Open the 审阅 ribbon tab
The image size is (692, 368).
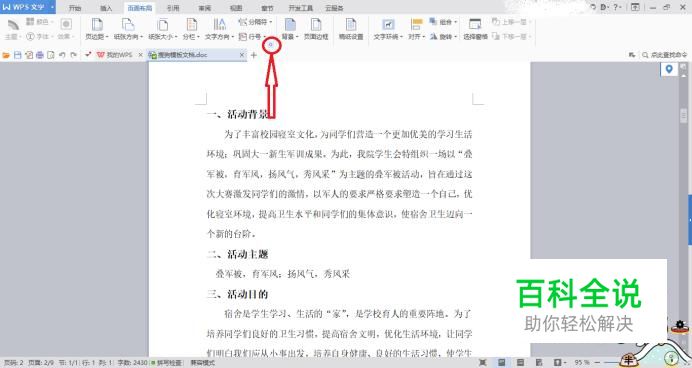tap(204, 8)
